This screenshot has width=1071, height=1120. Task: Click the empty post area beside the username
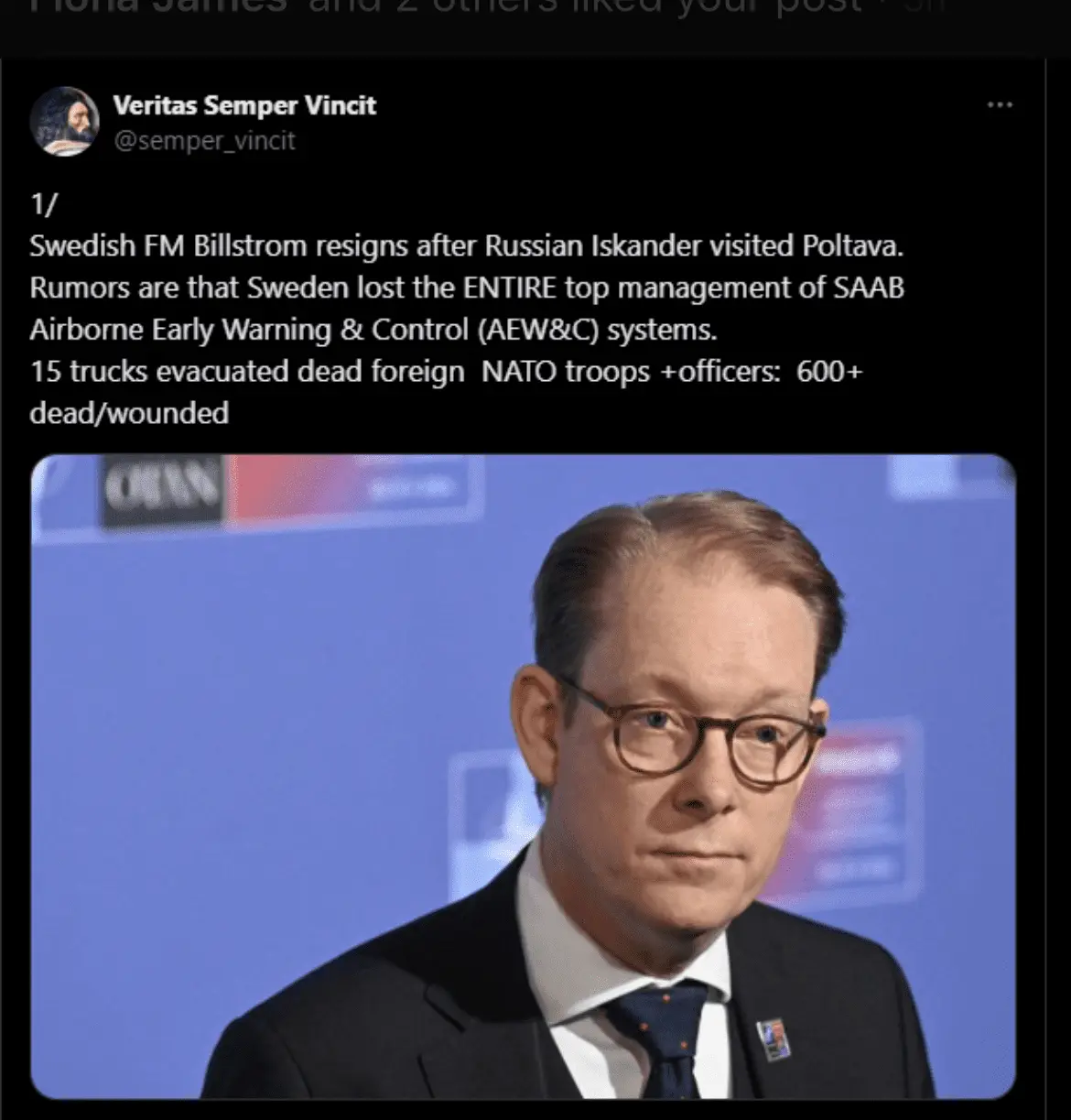point(677,122)
